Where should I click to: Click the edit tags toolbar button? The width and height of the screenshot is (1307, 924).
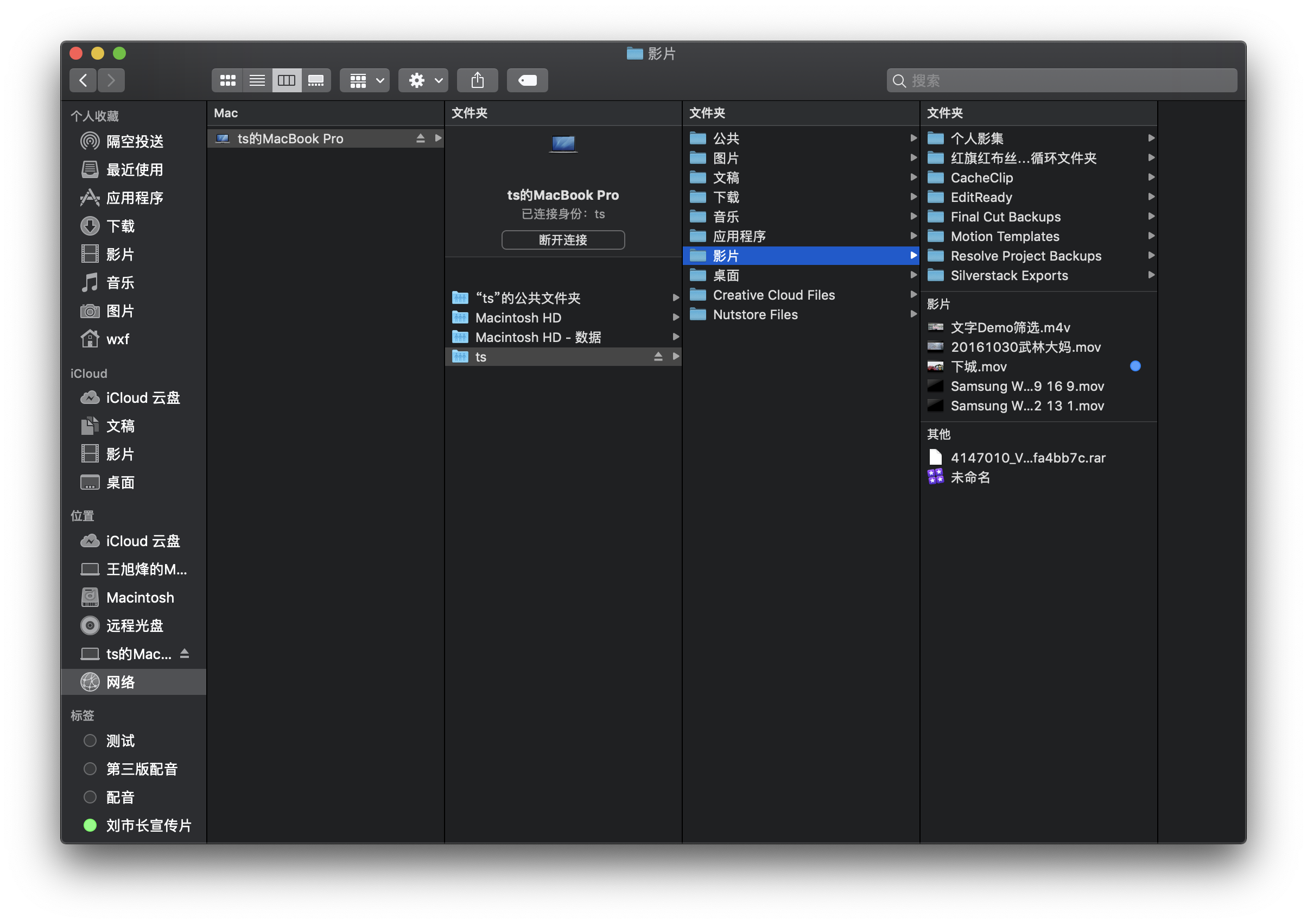click(x=527, y=80)
